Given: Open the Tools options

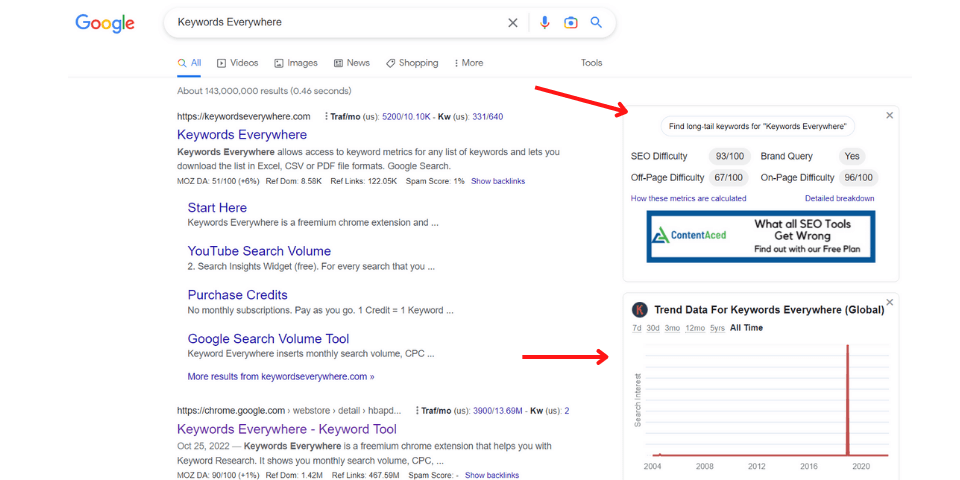Looking at the screenshot, I should (591, 63).
